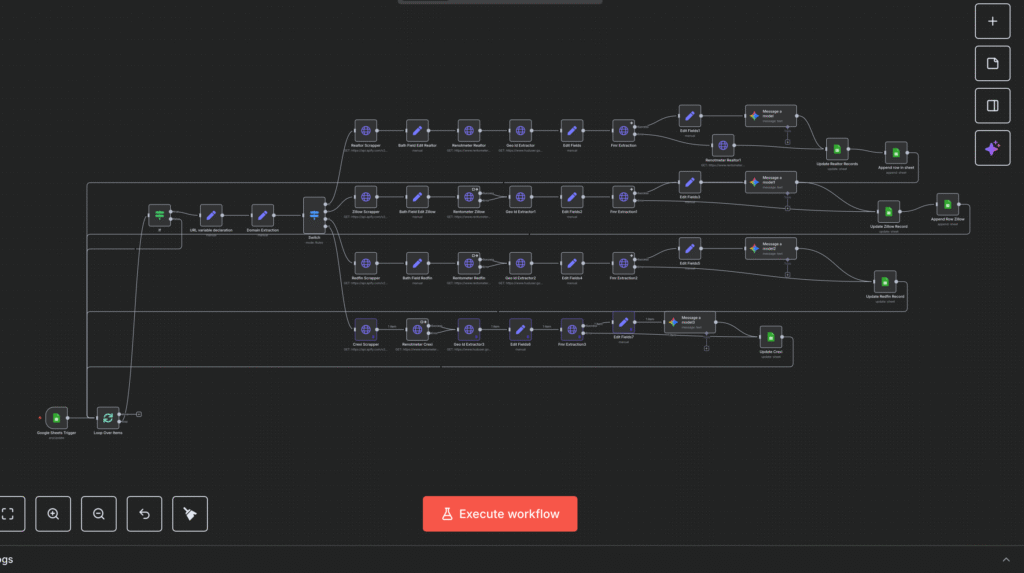Expand the logs panel chevron
This screenshot has width=1024, height=573.
(1006, 559)
